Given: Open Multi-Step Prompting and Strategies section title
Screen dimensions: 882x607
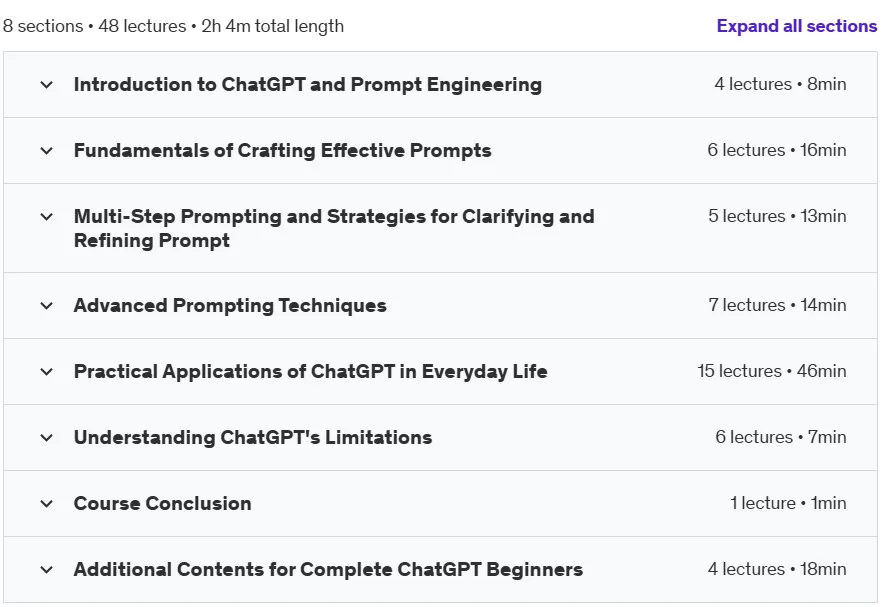Looking at the screenshot, I should [x=334, y=228].
